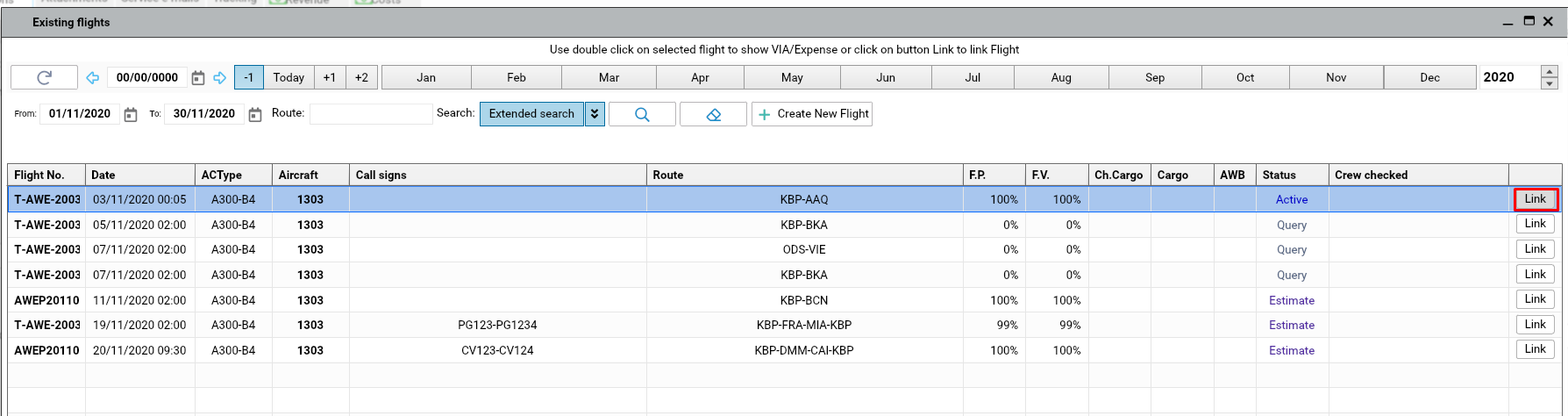The height and width of the screenshot is (416, 1568).
Task: Click into the Route input field
Action: (x=370, y=114)
